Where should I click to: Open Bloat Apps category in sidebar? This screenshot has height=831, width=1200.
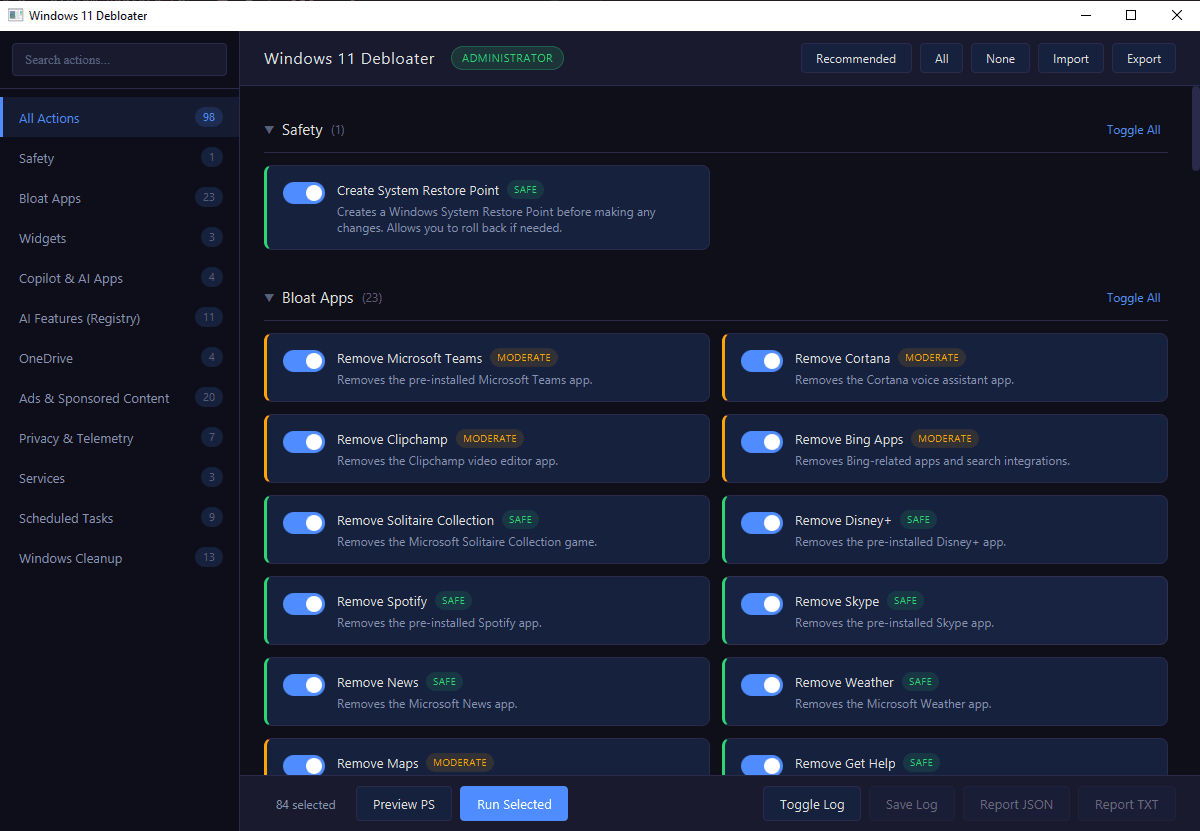pos(120,198)
